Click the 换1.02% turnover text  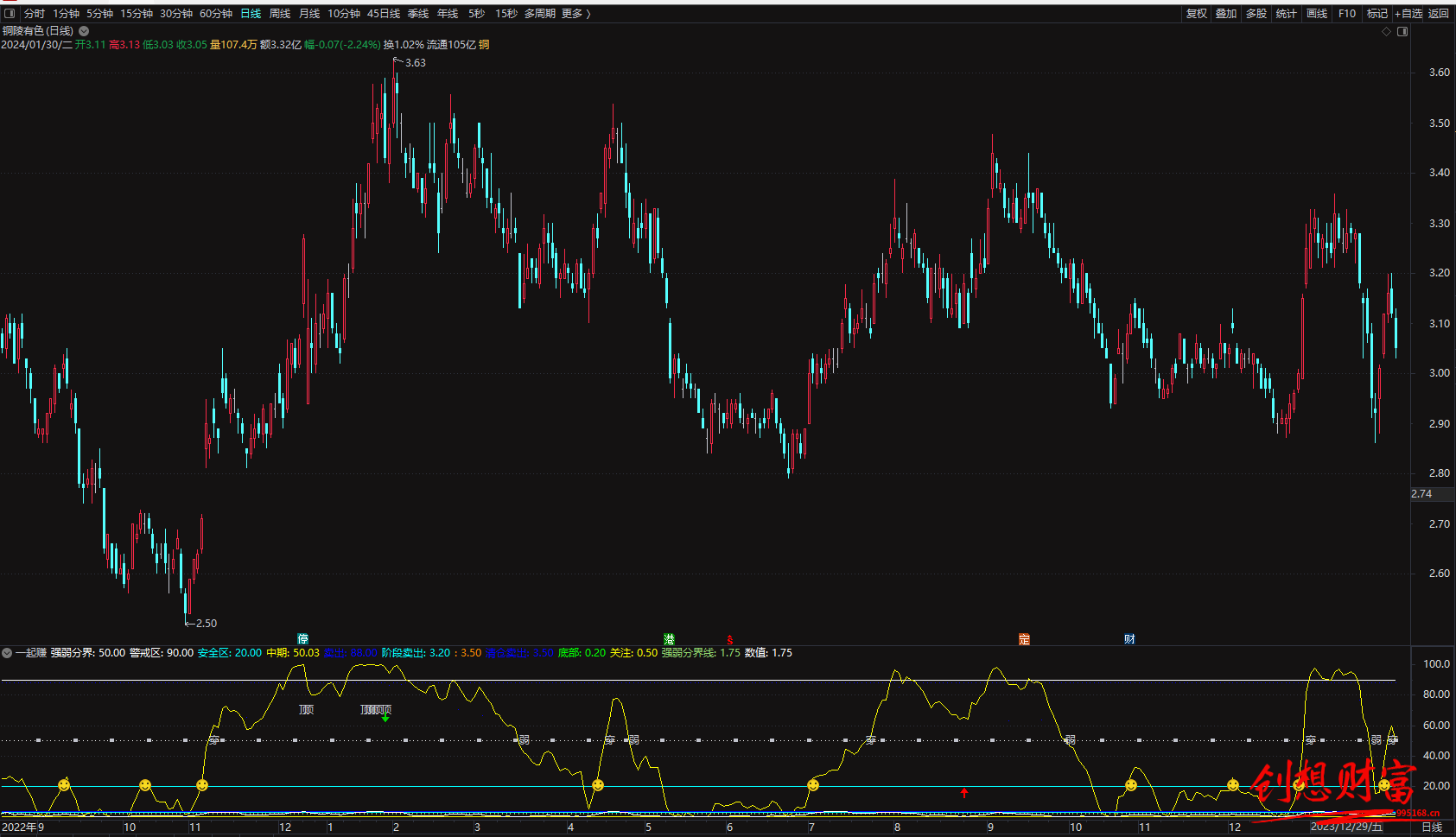pos(404,45)
